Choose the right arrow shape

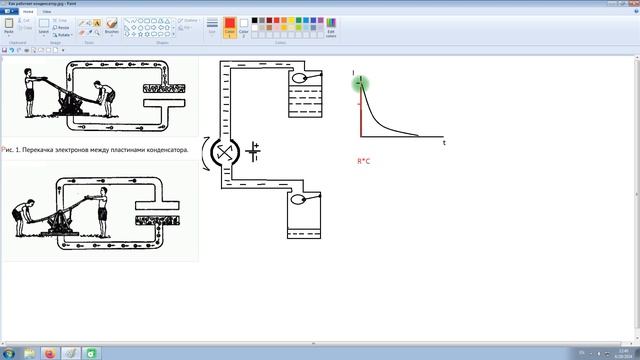click(153, 28)
